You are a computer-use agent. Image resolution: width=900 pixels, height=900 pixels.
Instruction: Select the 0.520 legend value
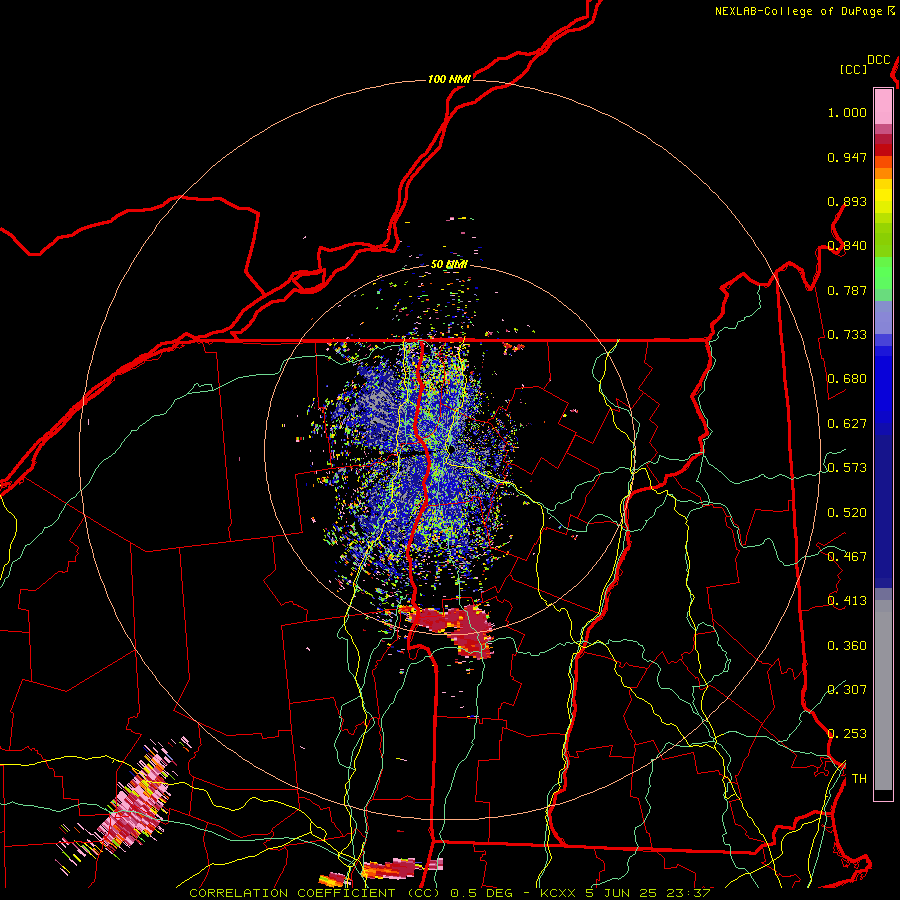coord(847,513)
